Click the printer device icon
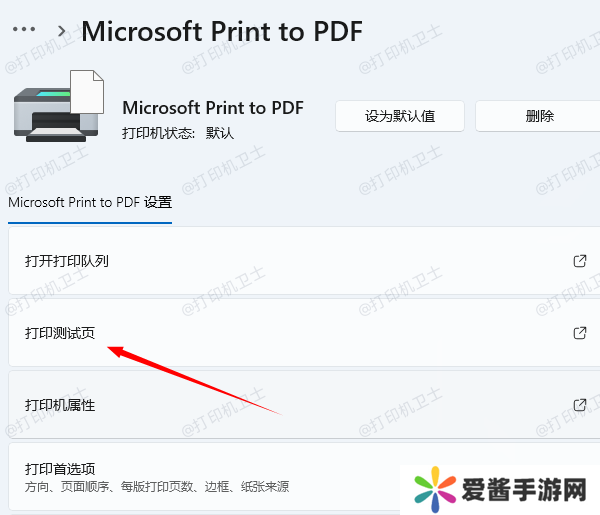 59,106
